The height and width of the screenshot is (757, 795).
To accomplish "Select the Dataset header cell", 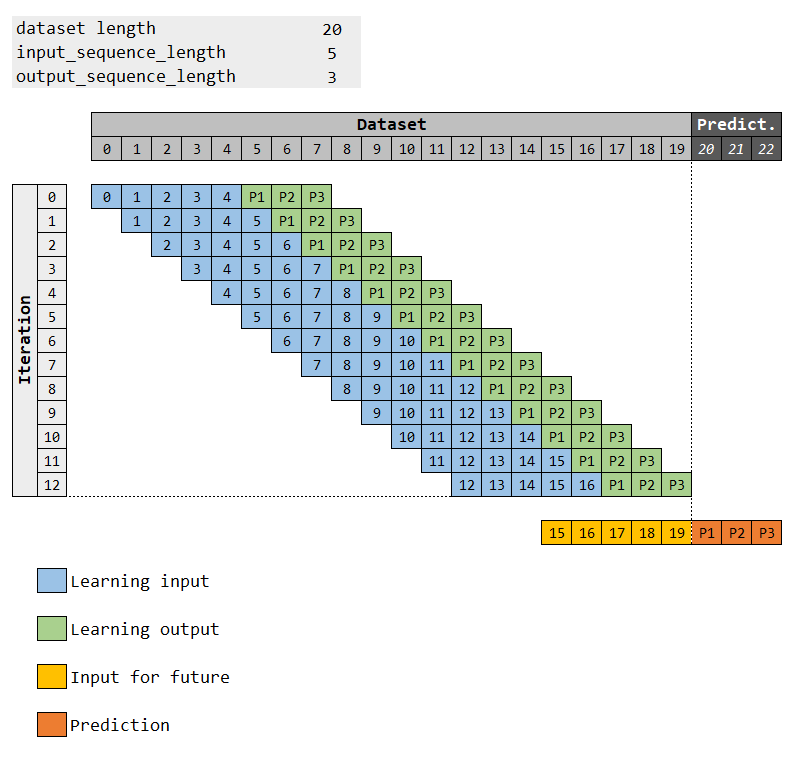I will 391,124.
